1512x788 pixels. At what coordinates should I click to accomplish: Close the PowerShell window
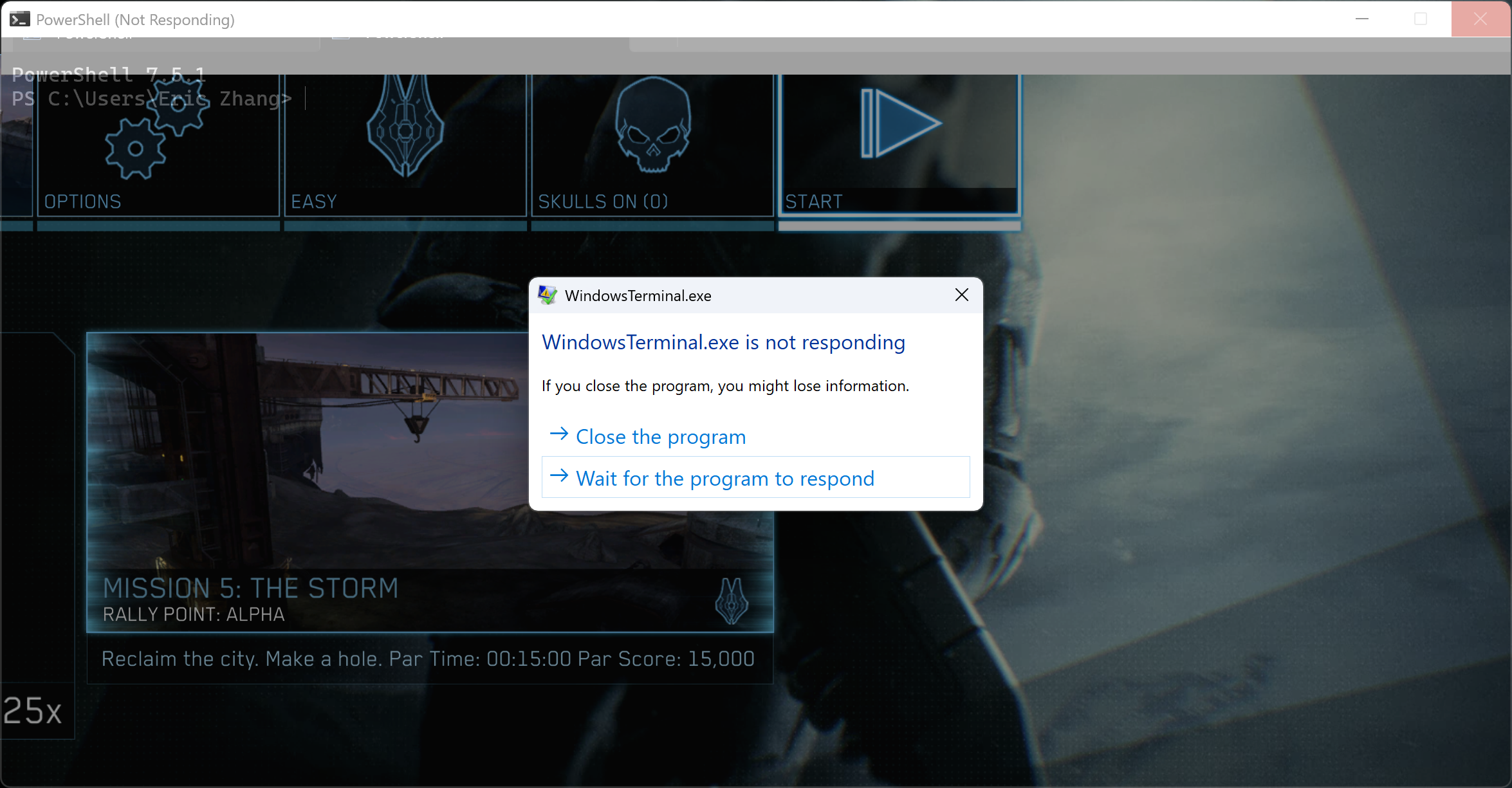click(x=1480, y=19)
